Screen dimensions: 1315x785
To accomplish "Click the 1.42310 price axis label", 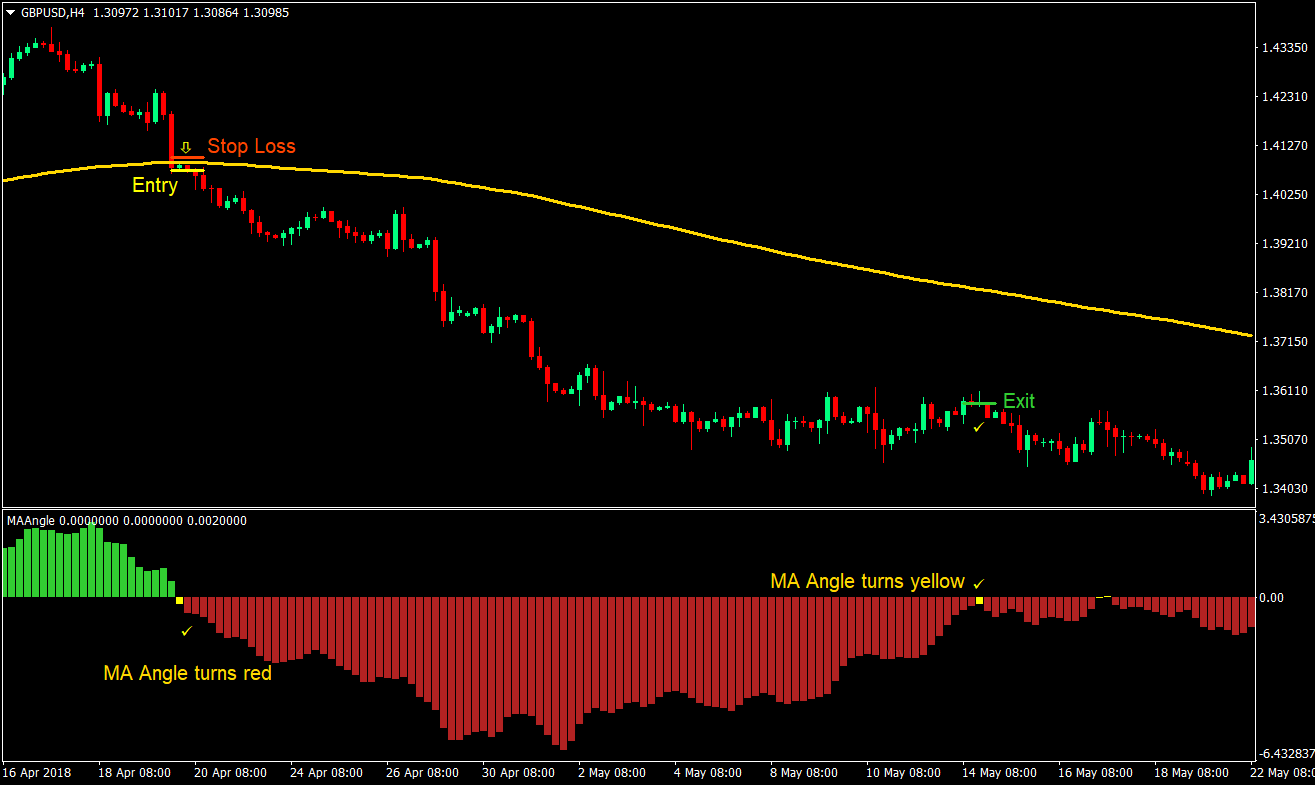I will tap(1284, 97).
